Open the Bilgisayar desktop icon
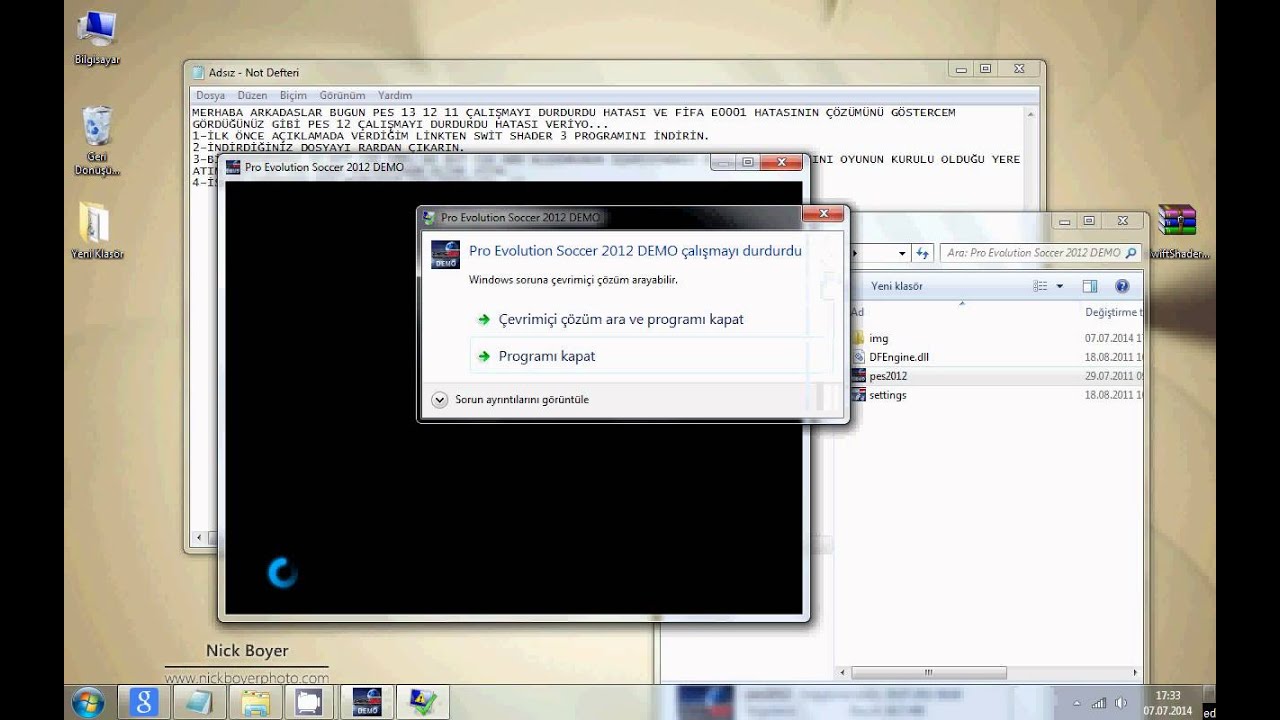The height and width of the screenshot is (720, 1280). point(97,36)
